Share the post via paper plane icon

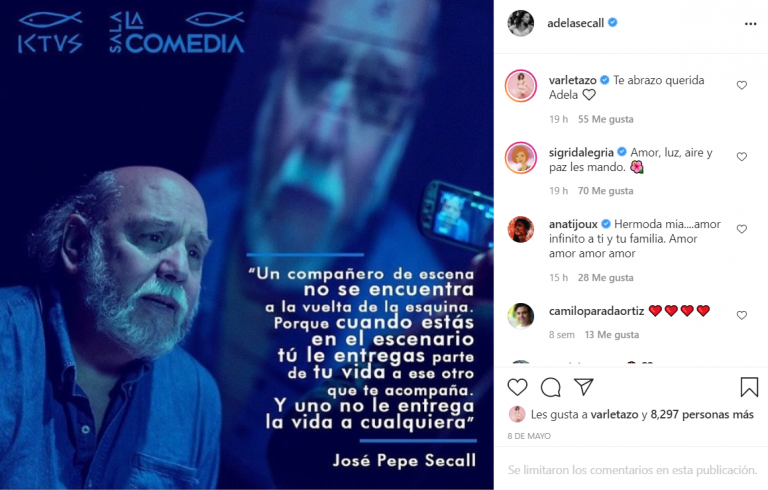tap(584, 387)
